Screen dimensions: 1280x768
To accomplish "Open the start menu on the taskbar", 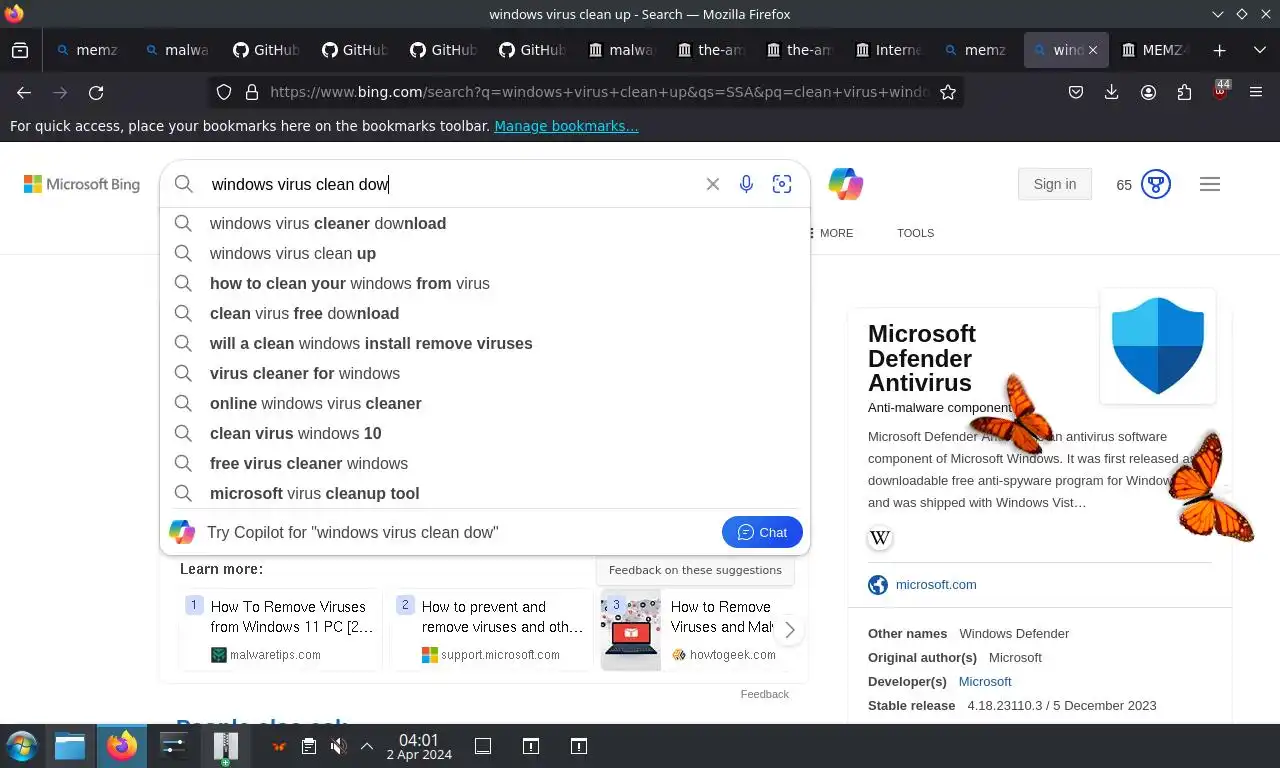I will click(x=21, y=746).
